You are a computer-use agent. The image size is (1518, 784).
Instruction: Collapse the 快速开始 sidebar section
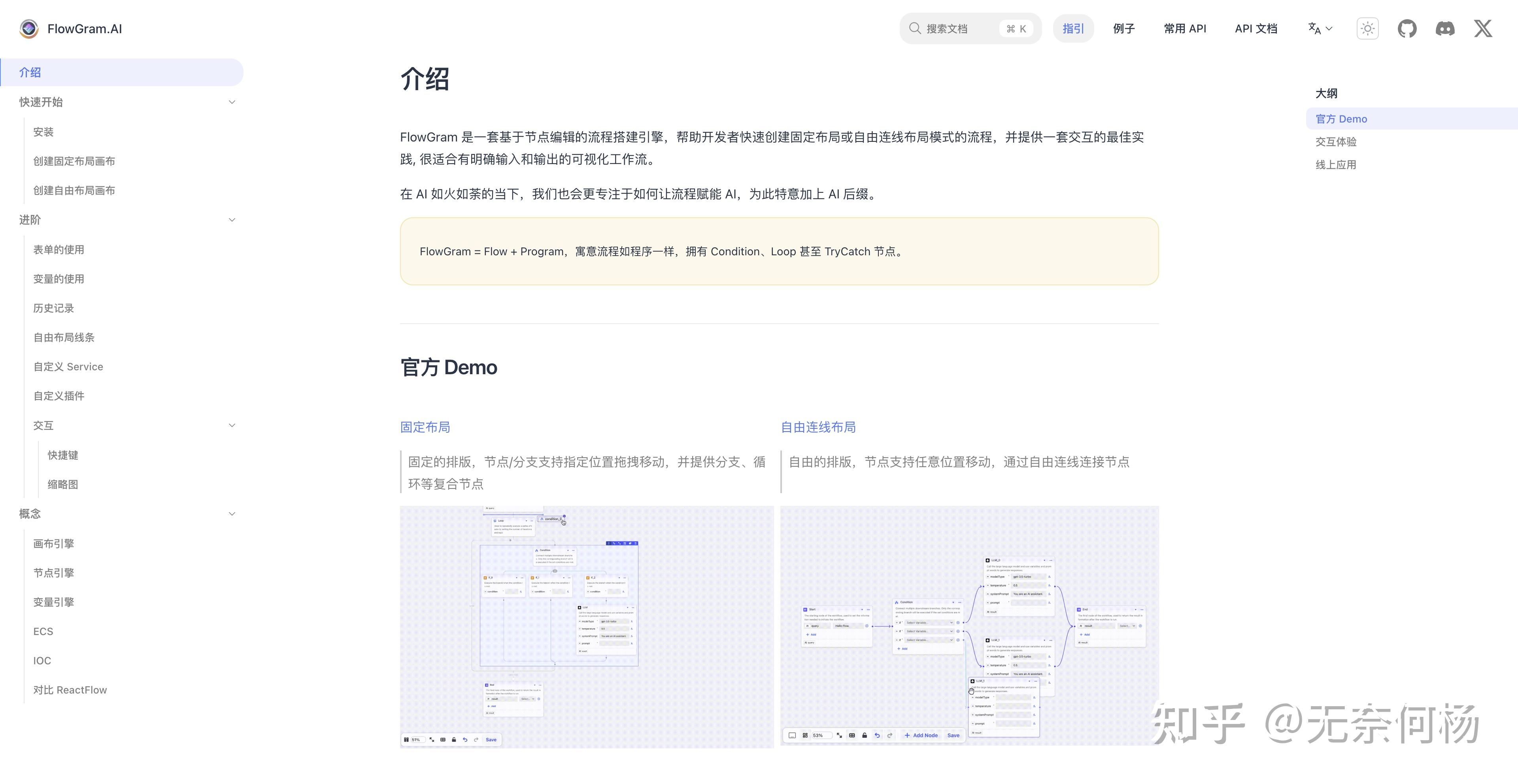click(x=232, y=102)
